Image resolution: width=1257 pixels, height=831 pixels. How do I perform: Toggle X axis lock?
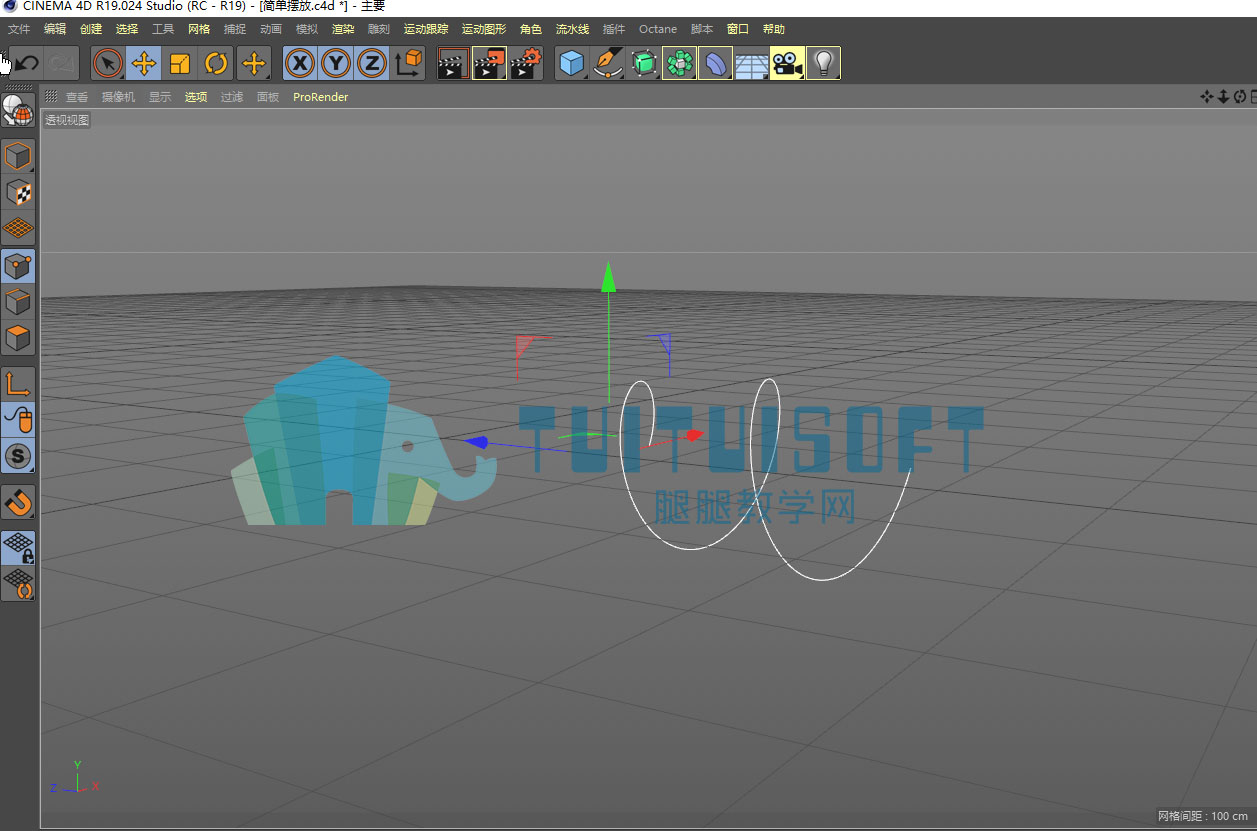tap(300, 64)
